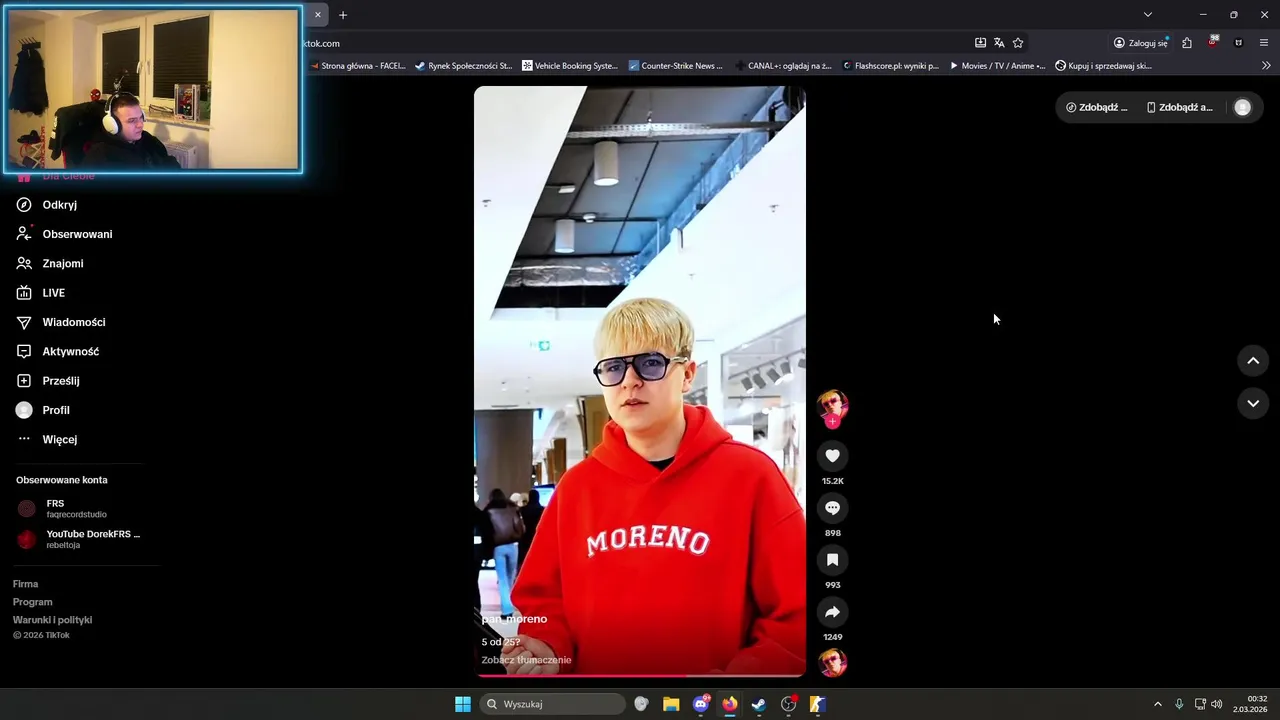The image size is (1280, 720).
Task: Open File Explorer from the taskbar
Action: point(671,704)
